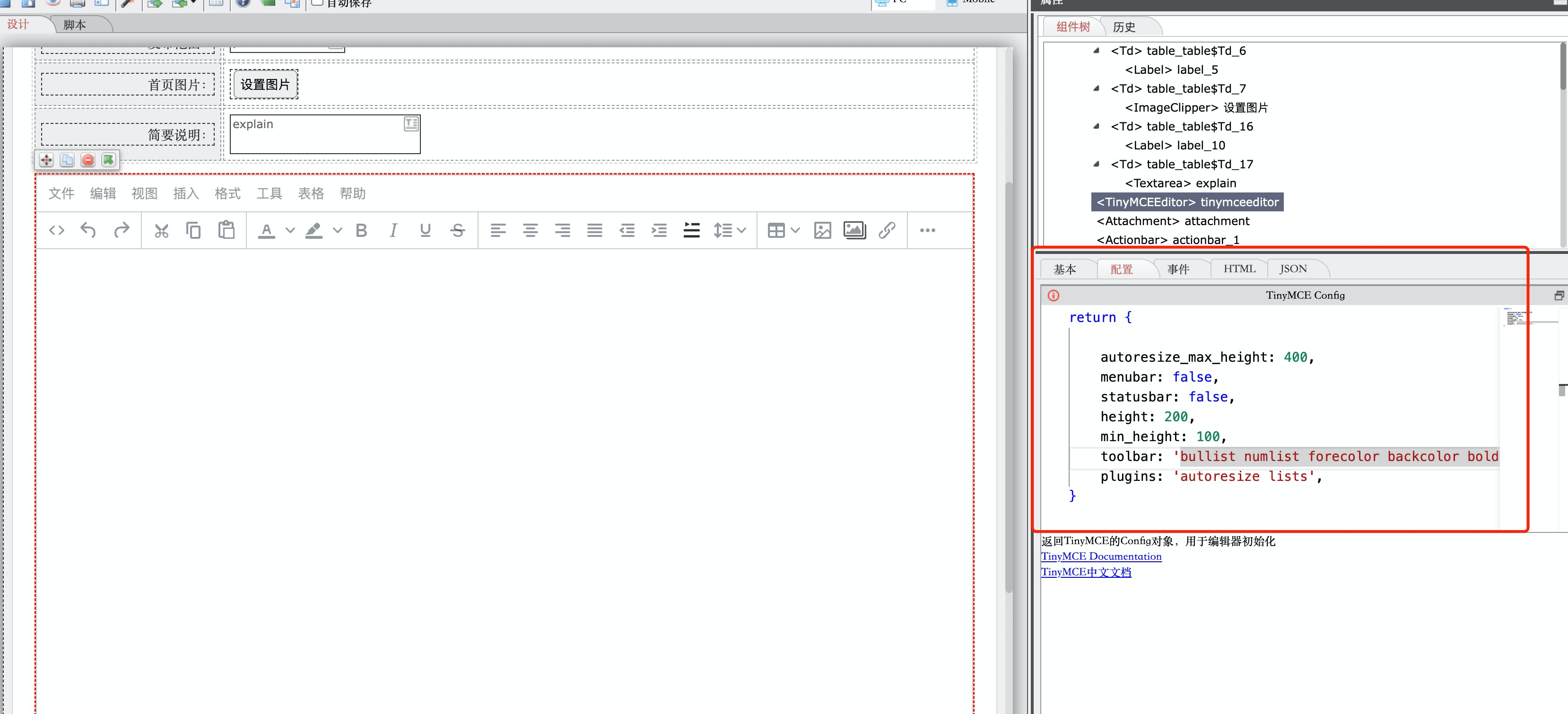
Task: Align text left
Action: pyautogui.click(x=498, y=230)
